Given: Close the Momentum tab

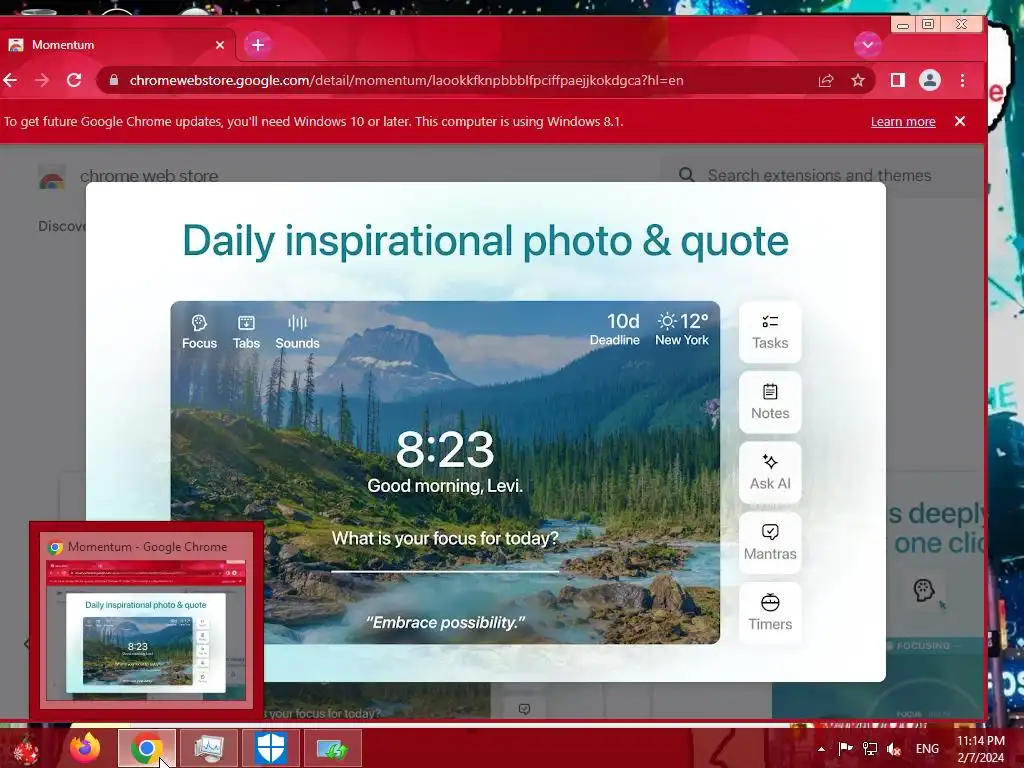Looking at the screenshot, I should (220, 45).
